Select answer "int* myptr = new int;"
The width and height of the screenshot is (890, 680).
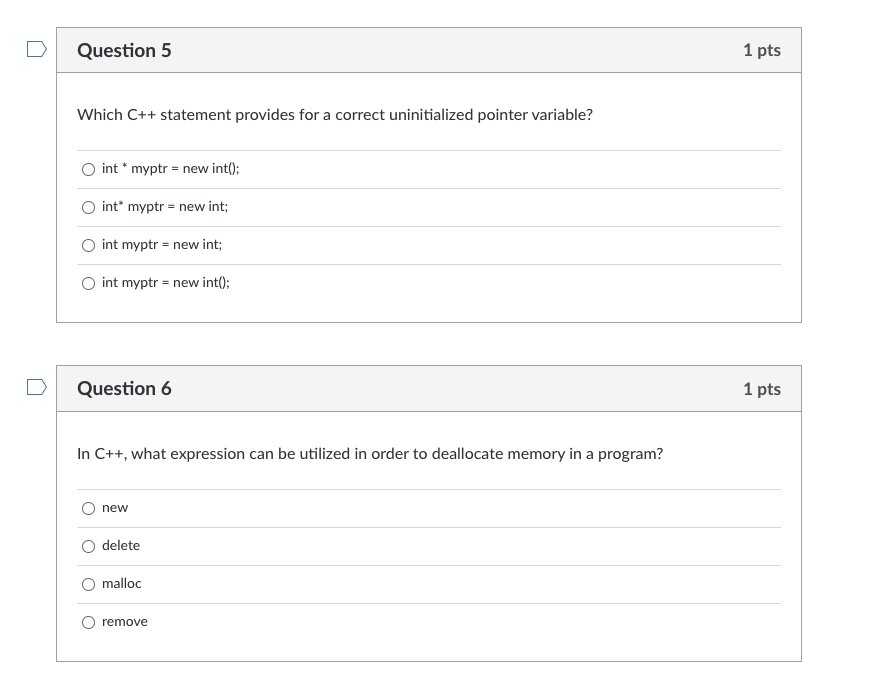coord(89,207)
